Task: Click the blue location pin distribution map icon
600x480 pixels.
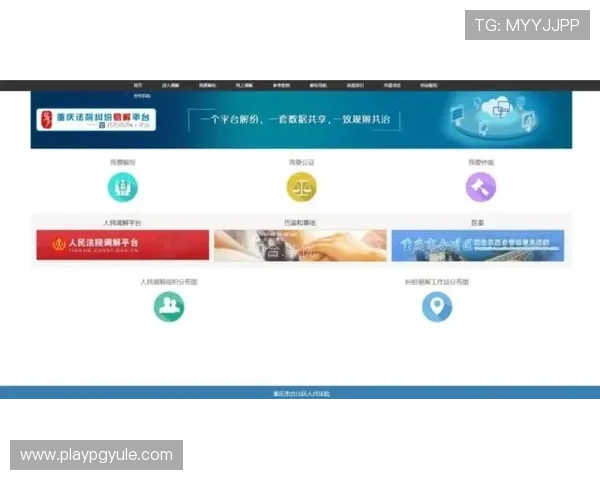Action: [437, 307]
